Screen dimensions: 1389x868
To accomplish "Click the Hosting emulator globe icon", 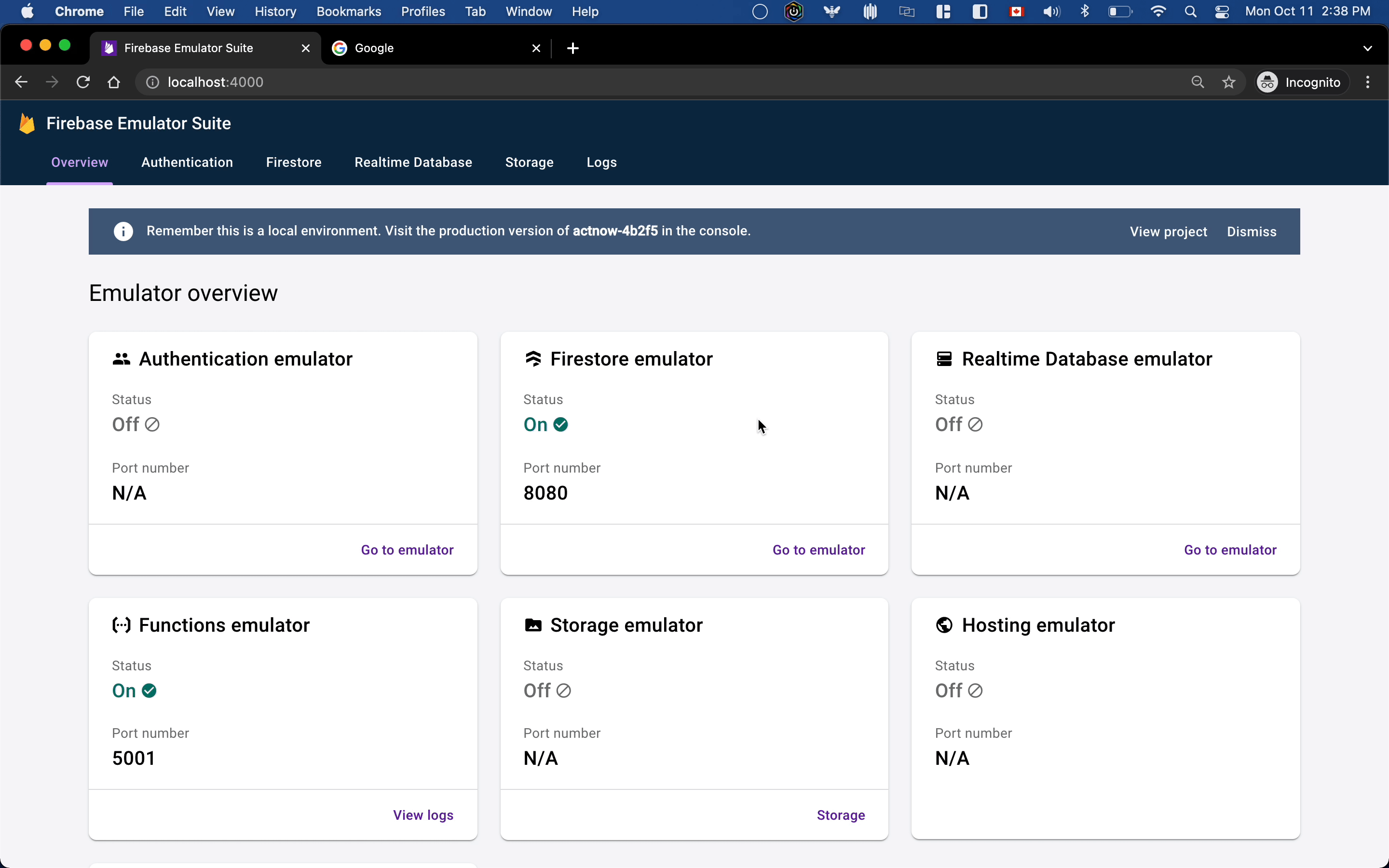I will pyautogui.click(x=944, y=625).
